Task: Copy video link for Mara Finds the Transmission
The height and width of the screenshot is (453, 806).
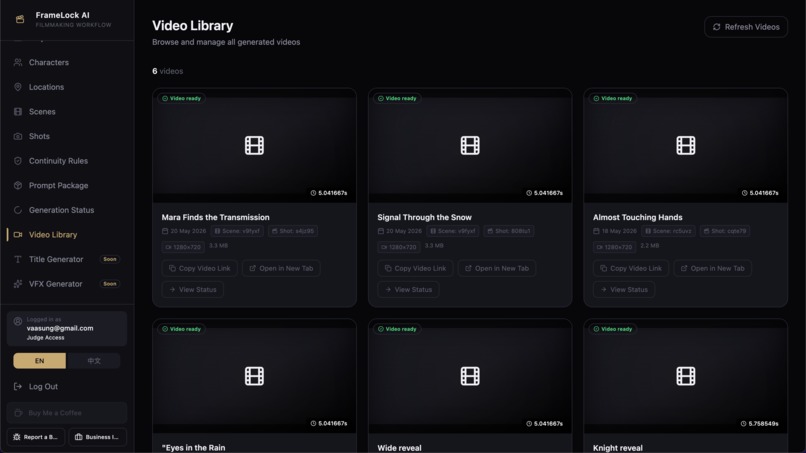Action: (199, 268)
